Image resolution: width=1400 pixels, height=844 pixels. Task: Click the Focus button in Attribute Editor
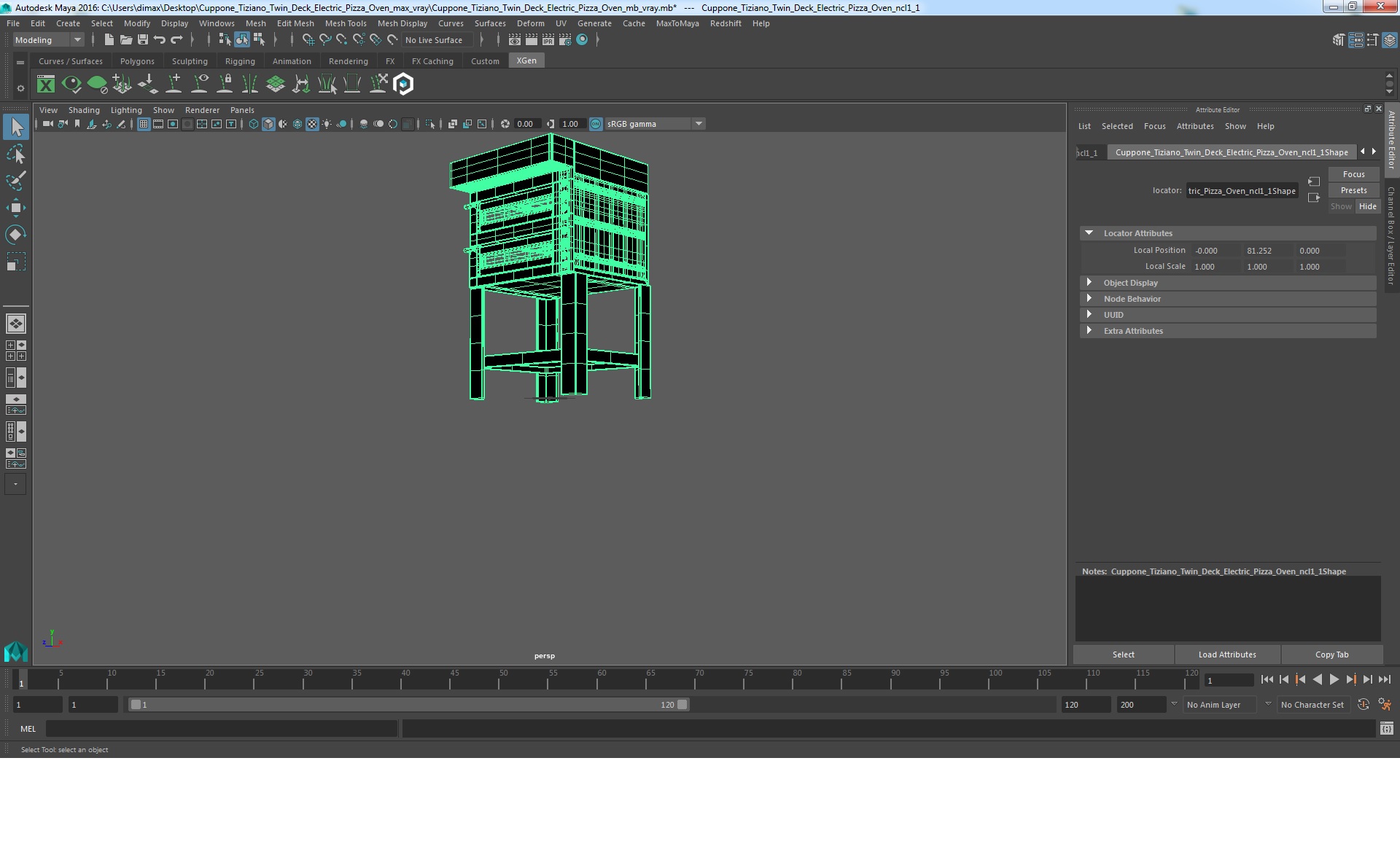(x=1353, y=174)
